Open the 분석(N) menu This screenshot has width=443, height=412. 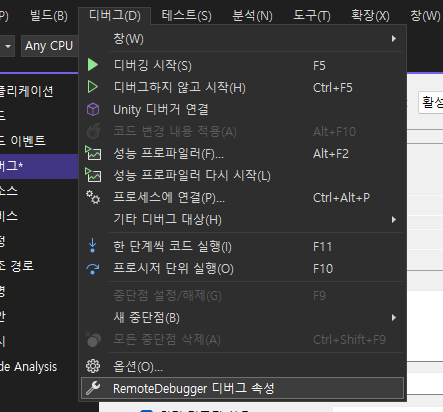(x=252, y=16)
